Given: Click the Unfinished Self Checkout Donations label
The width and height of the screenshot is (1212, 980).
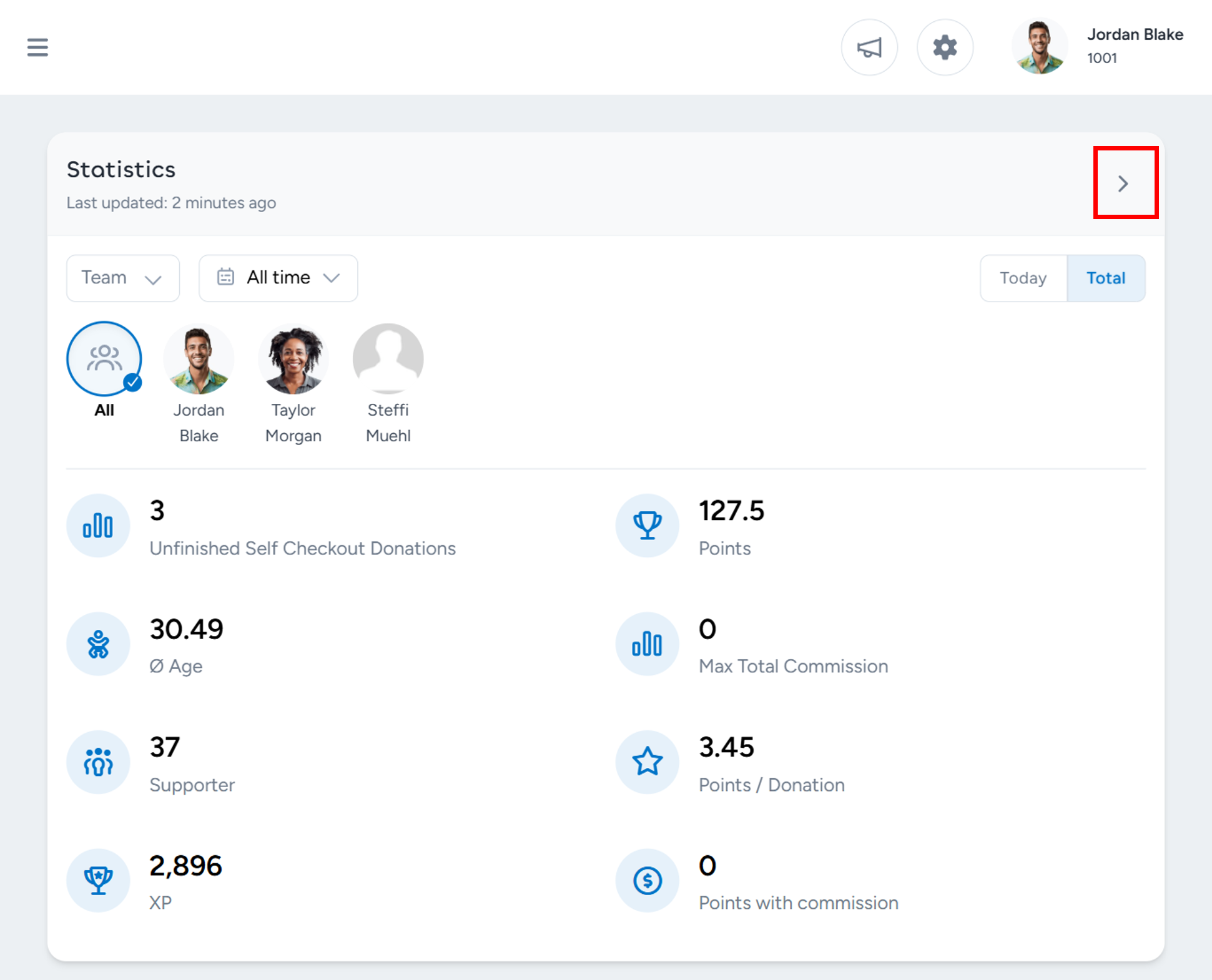Looking at the screenshot, I should click(x=303, y=548).
